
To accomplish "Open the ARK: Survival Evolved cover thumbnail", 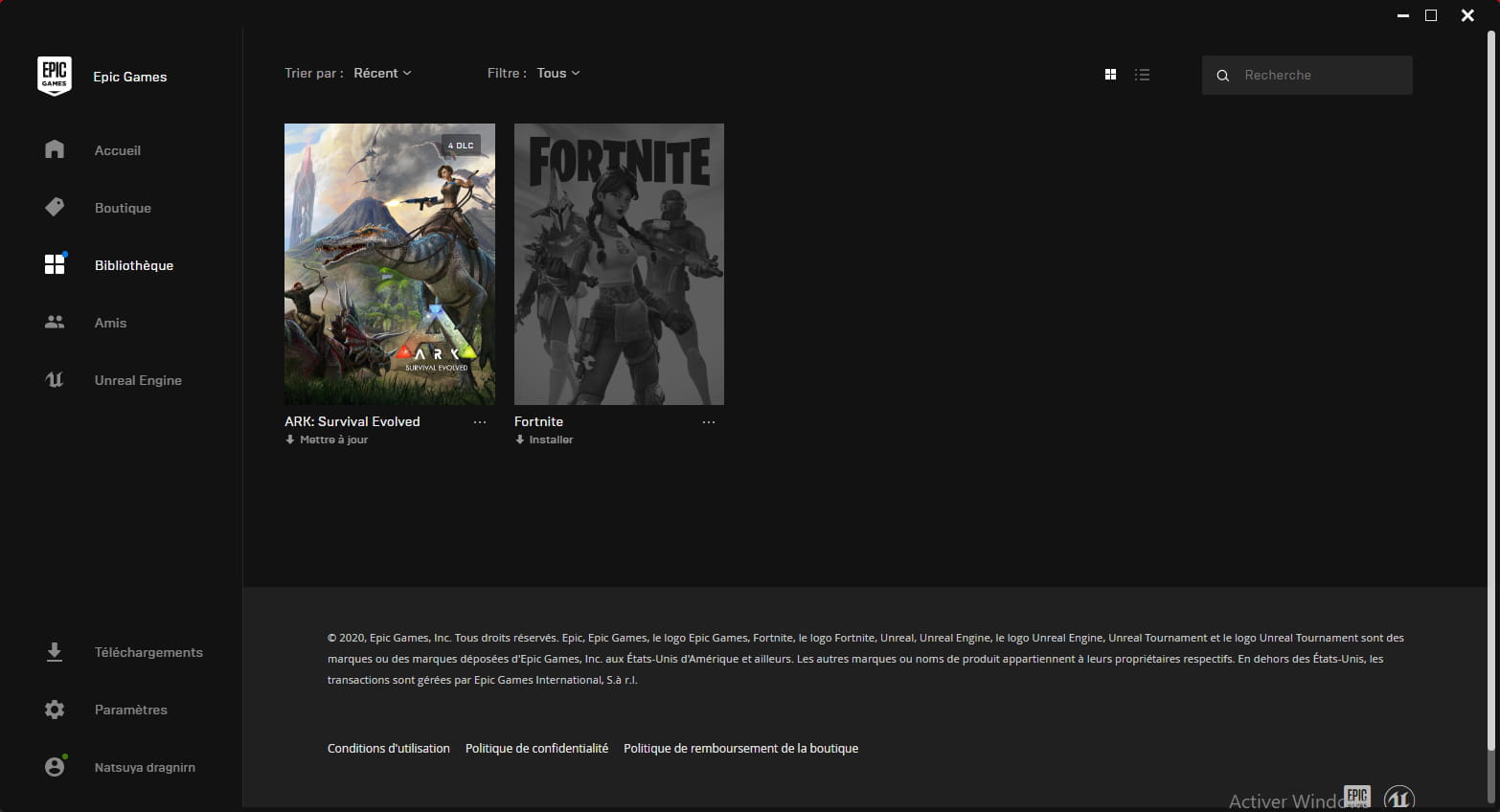I will click(390, 263).
